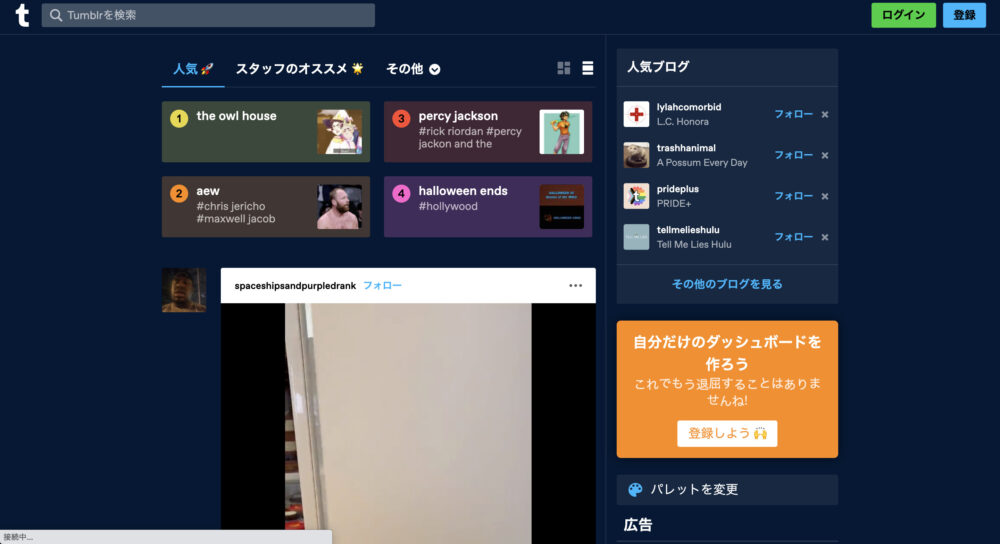Open the aew trending card
The height and width of the screenshot is (544, 1000).
pyautogui.click(x=266, y=207)
